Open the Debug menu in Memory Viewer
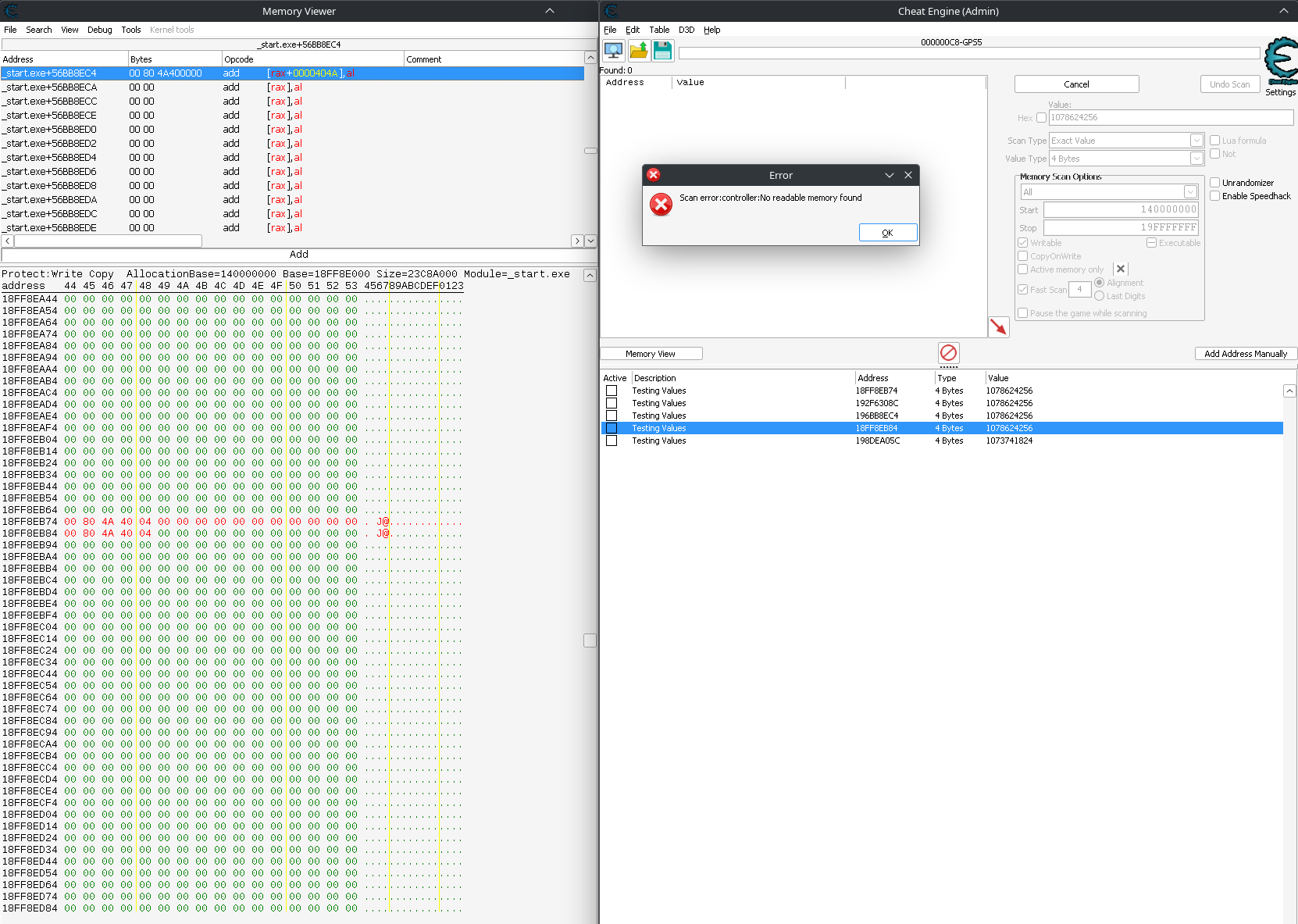The width and height of the screenshot is (1298, 924). pos(99,30)
